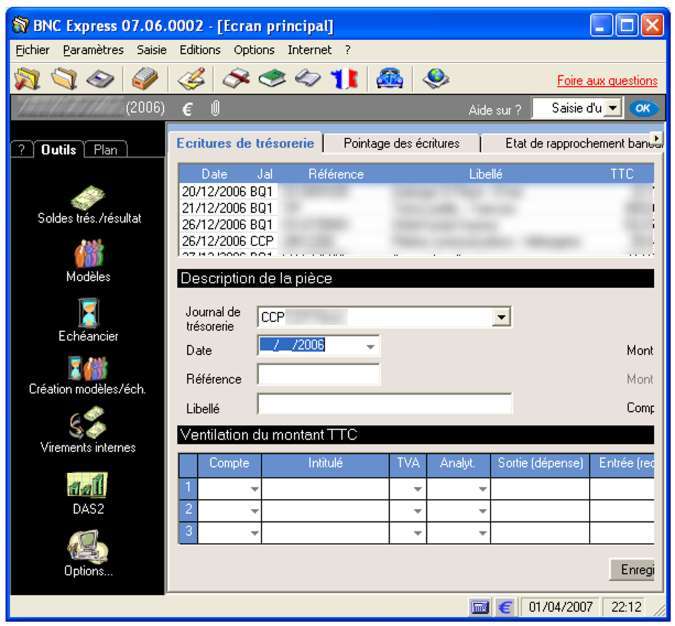The image size is (675, 626).
Task: Open Compte dropdown in row 1
Action: (x=253, y=489)
